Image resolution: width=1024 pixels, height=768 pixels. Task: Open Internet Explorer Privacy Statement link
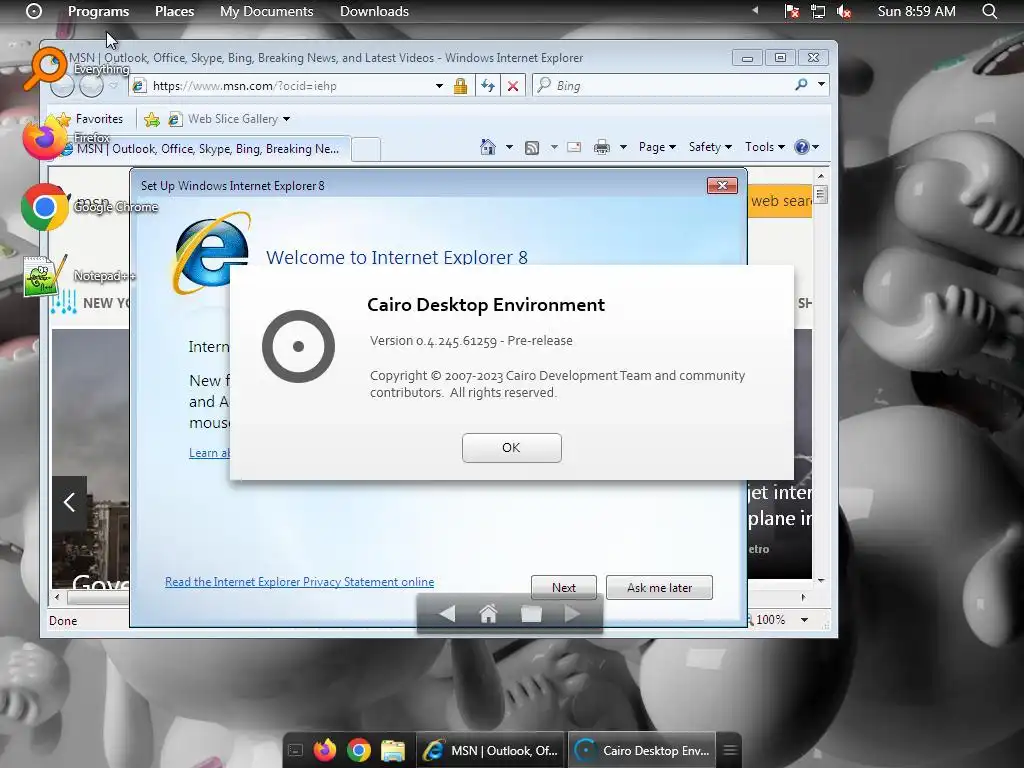299,582
